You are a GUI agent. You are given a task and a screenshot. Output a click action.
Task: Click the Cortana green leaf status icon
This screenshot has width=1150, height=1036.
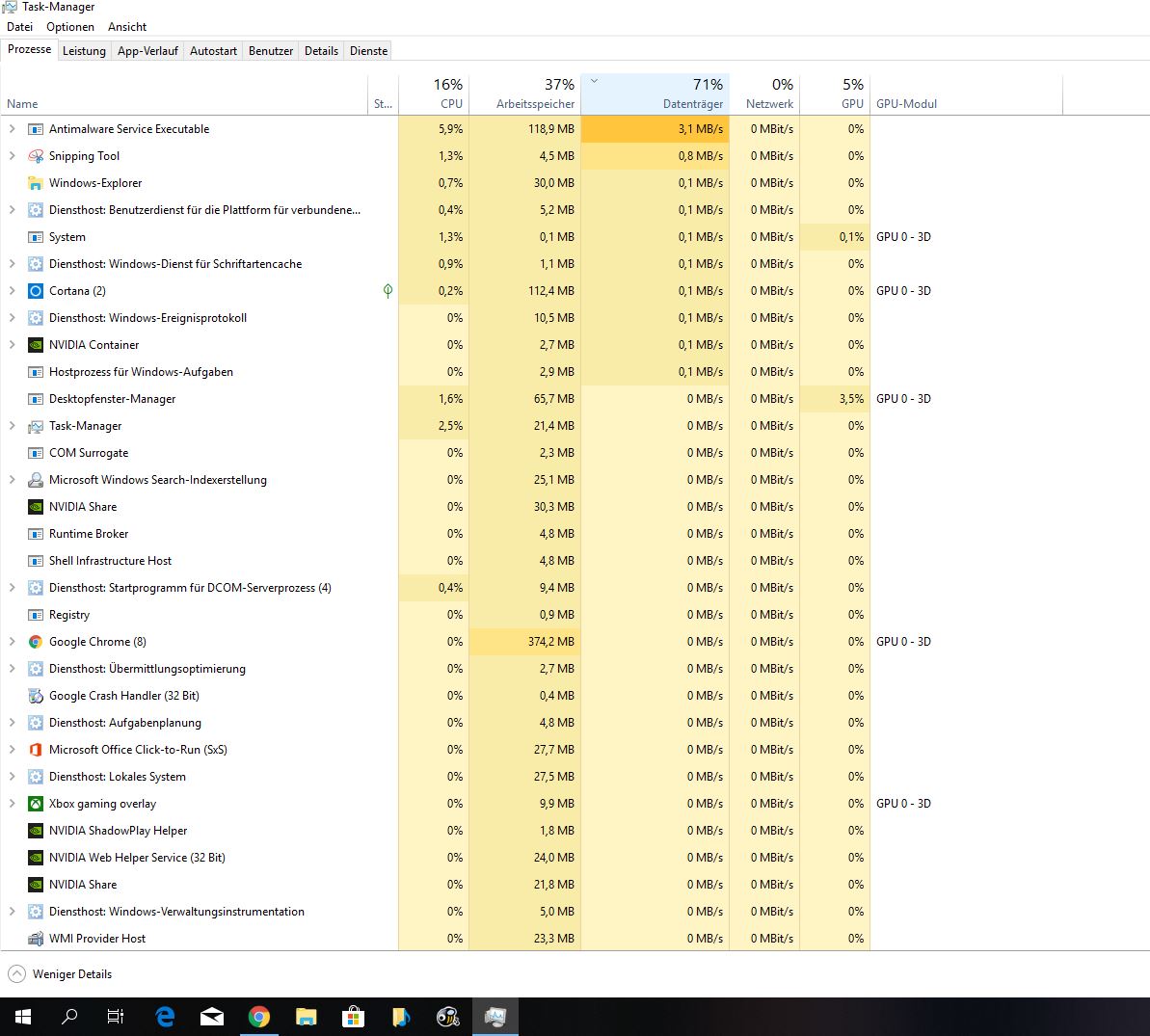click(x=388, y=291)
